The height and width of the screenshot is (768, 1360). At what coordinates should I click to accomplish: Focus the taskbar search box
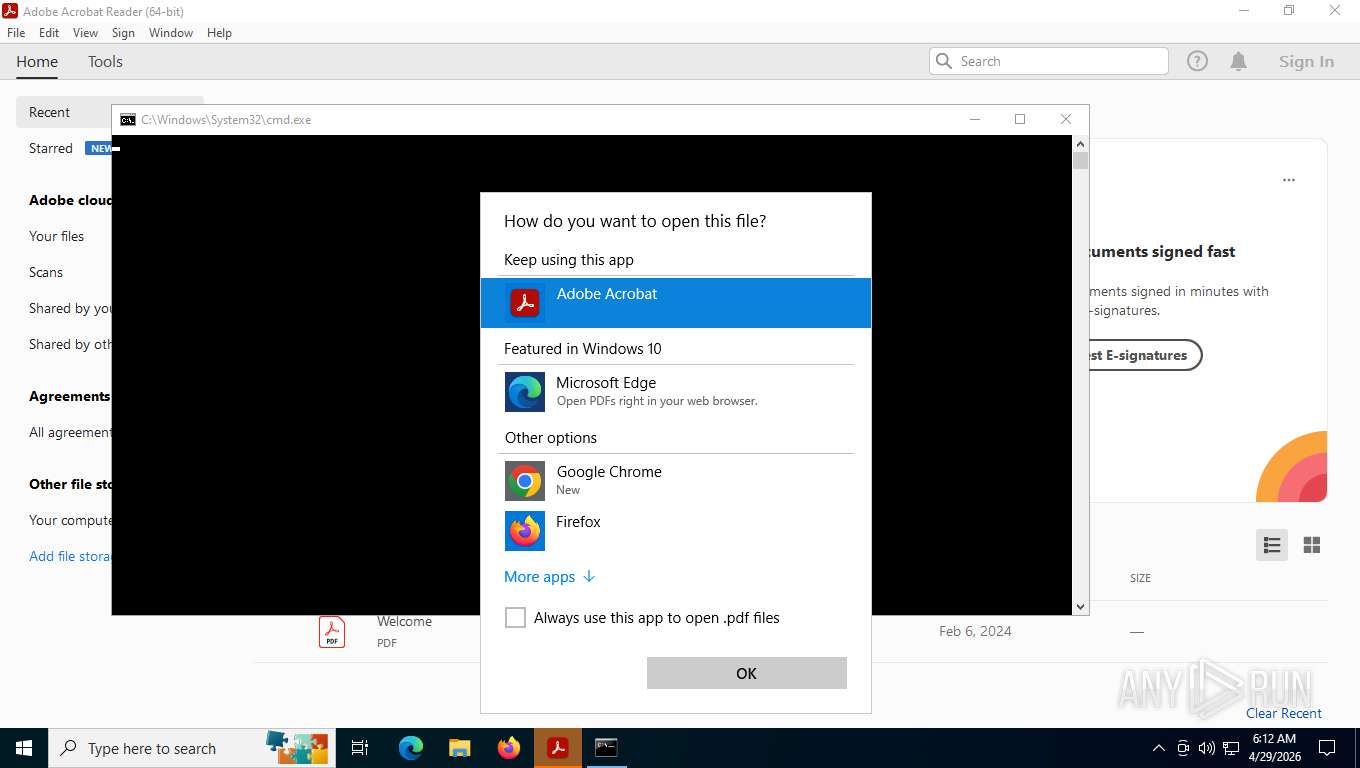click(190, 748)
